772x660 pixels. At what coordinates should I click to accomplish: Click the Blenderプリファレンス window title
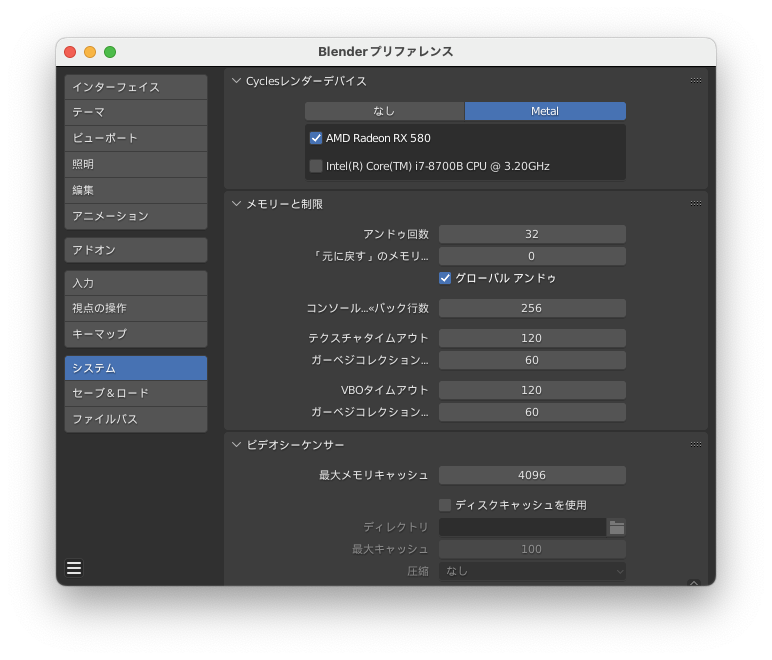point(386,52)
